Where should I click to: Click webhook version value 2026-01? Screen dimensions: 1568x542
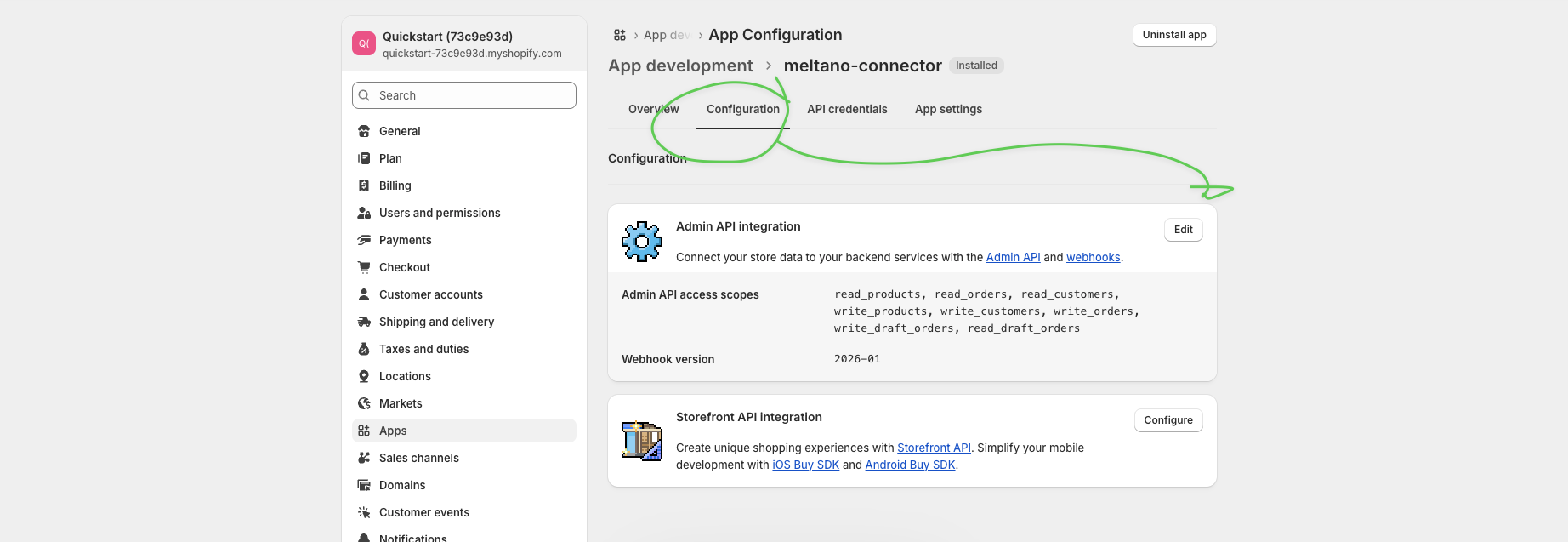click(x=857, y=359)
